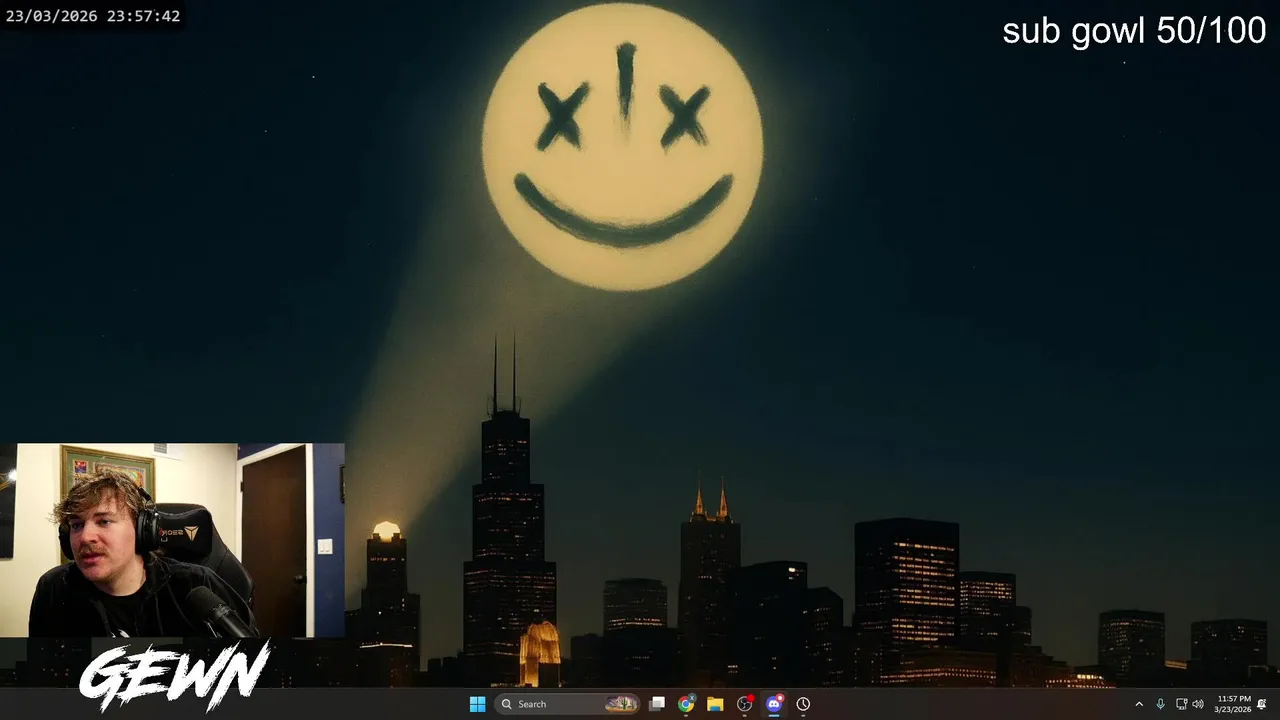Open the notification bell icon
This screenshot has width=1280, height=720.
point(1262,704)
